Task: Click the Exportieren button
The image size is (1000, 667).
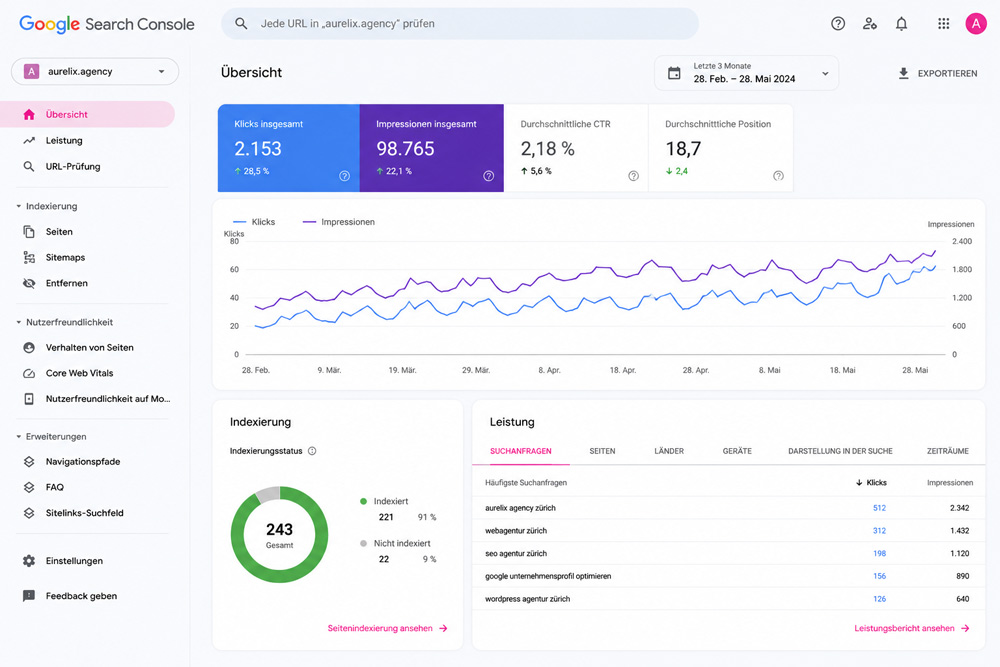Action: (x=938, y=73)
